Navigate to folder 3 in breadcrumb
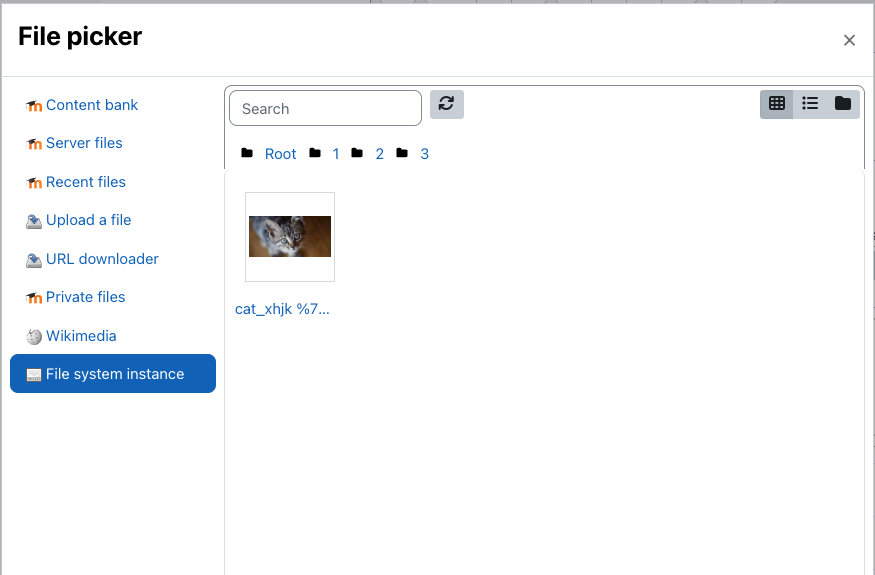875x575 pixels. tap(425, 154)
